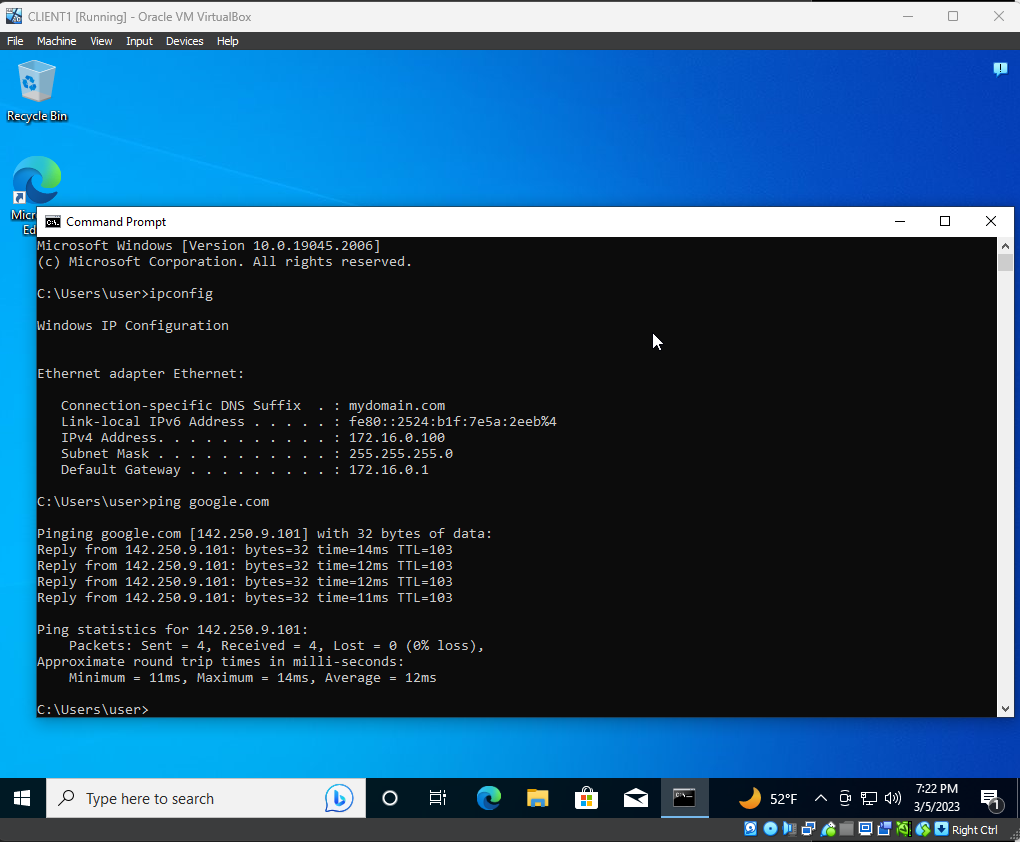
Task: Mute system volume from the tray speaker icon
Action: (893, 798)
